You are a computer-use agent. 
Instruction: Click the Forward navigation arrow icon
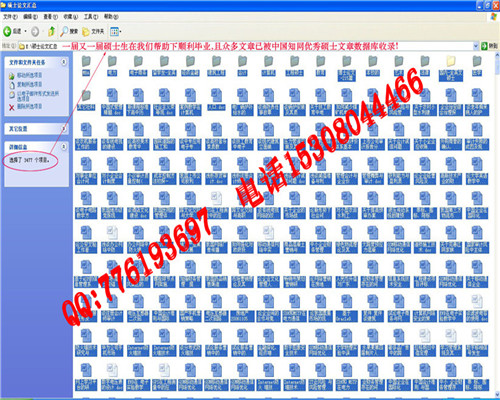(x=35, y=32)
